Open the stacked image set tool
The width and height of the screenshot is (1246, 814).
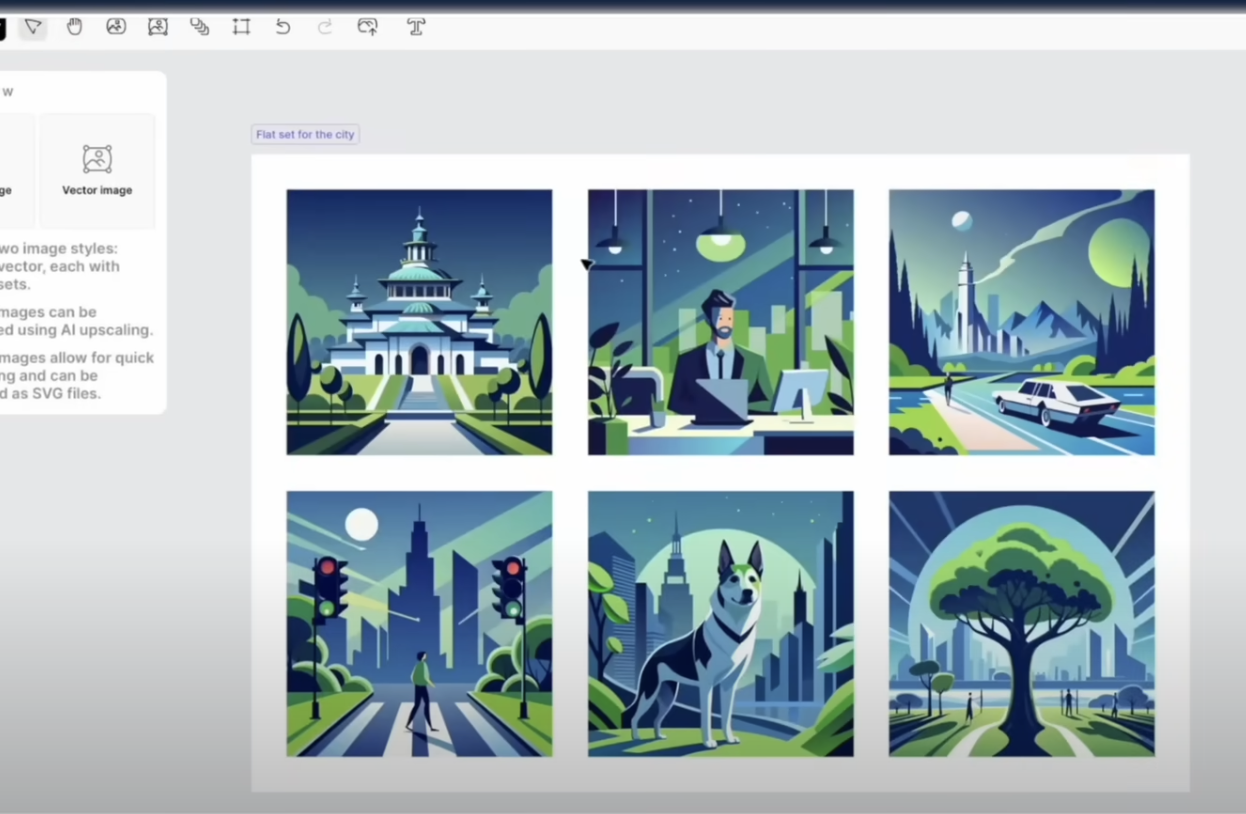coord(200,27)
